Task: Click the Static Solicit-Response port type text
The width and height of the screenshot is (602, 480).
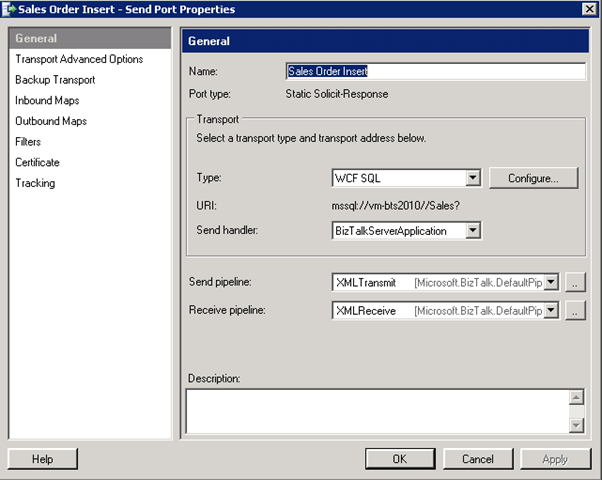Action: point(337,94)
